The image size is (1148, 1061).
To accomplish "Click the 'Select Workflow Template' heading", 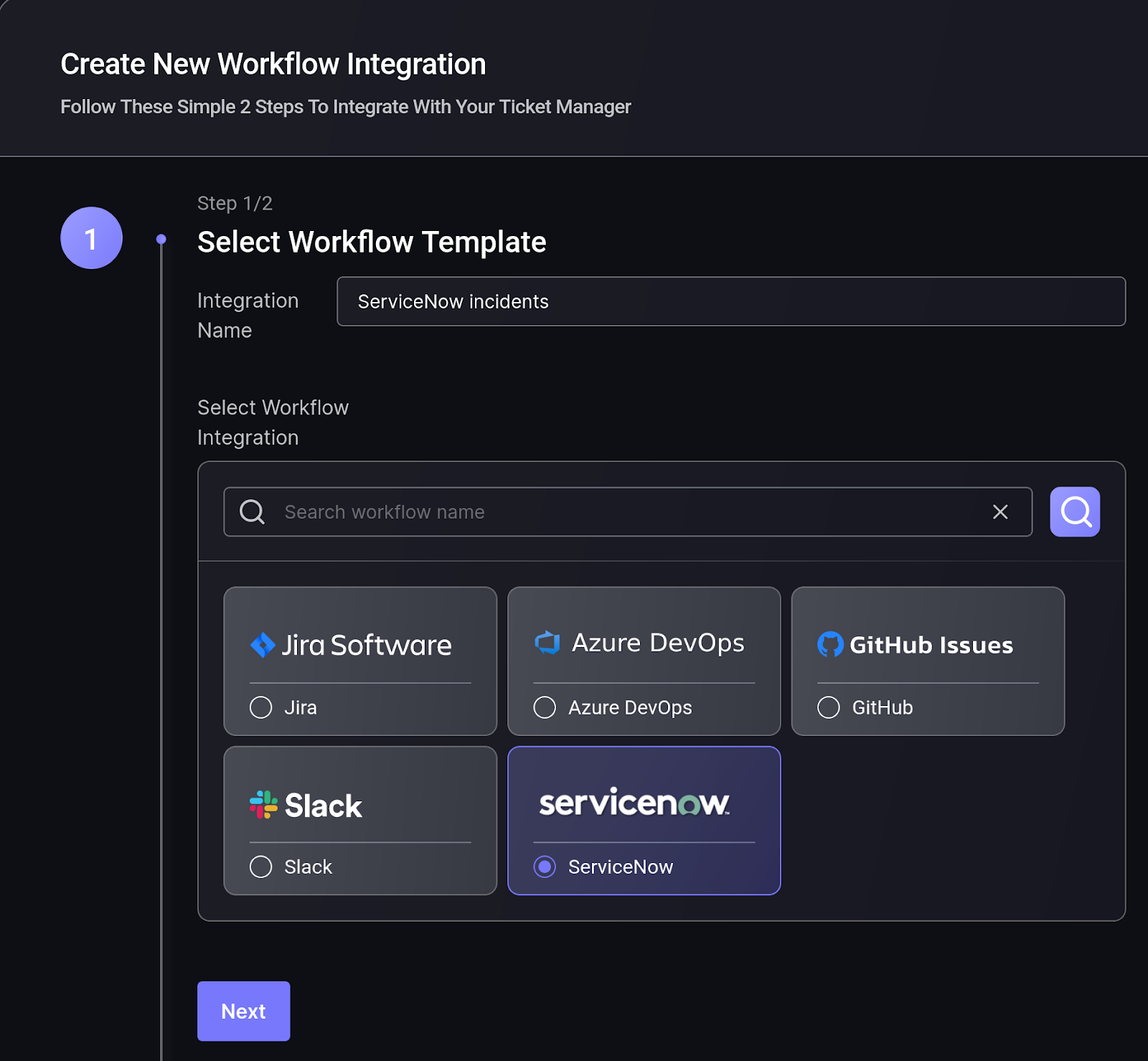I will [x=372, y=242].
